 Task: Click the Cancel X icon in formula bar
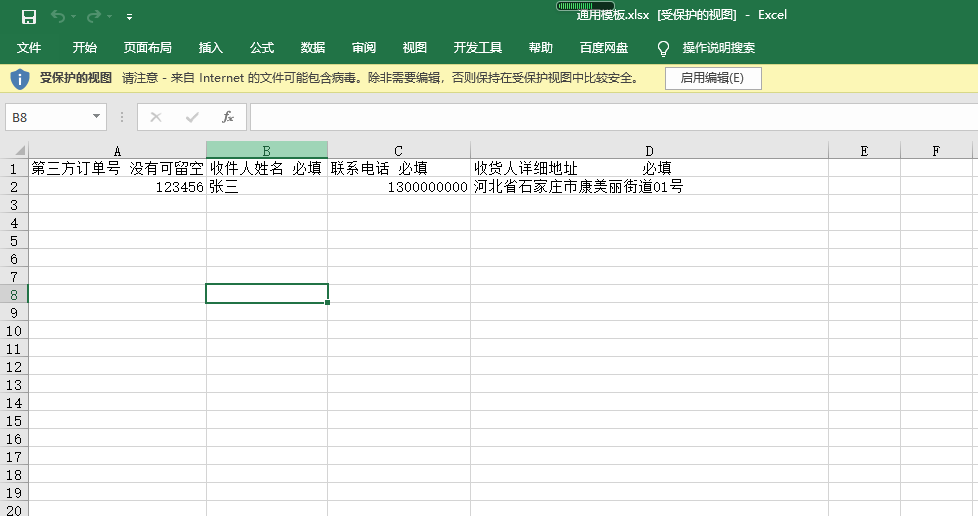tap(156, 117)
